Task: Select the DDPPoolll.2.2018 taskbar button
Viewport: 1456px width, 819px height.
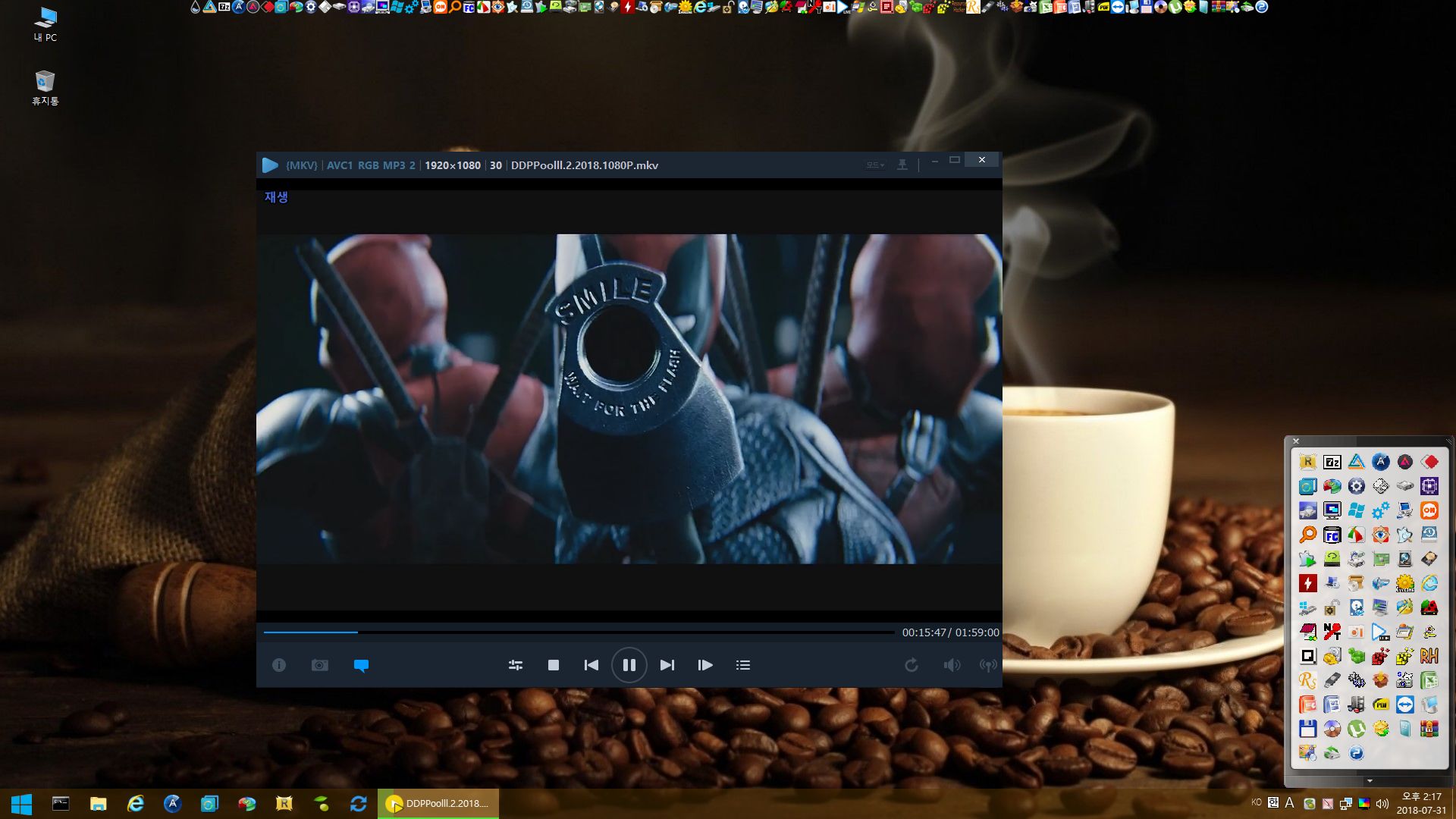Action: [438, 804]
